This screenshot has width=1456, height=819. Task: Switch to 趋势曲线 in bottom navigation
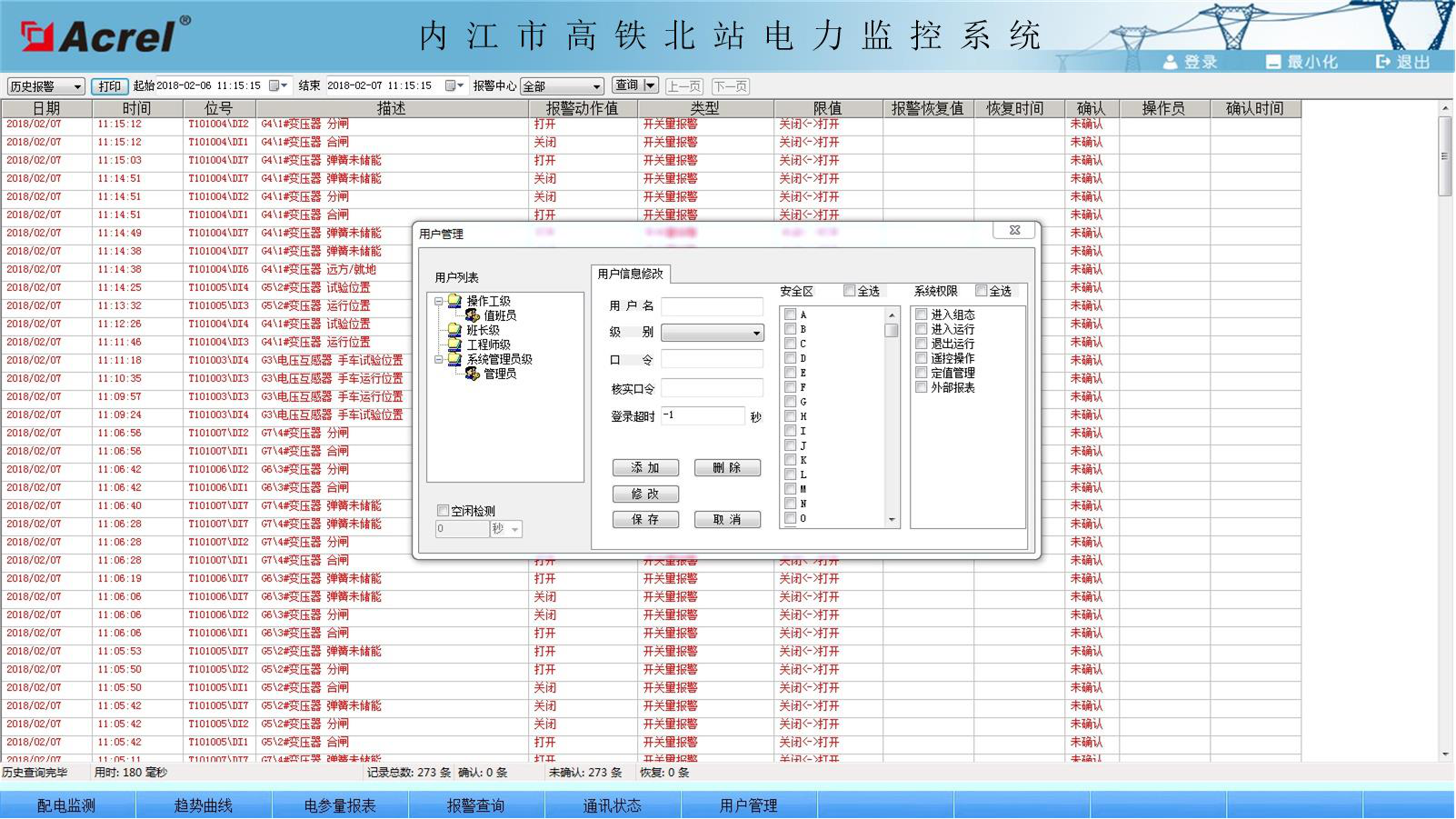[203, 805]
